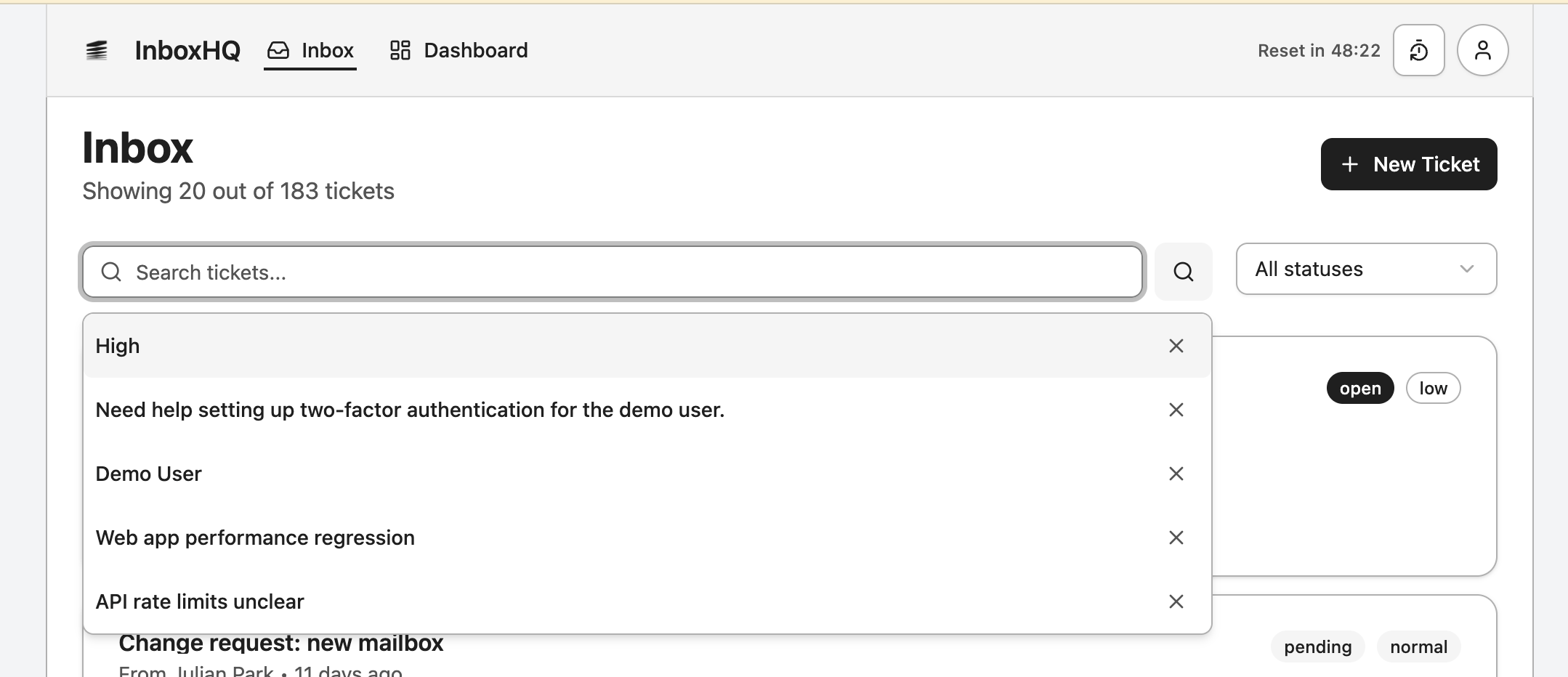Remove "High" from recent searches
This screenshot has width=1568, height=677.
pos(1176,346)
